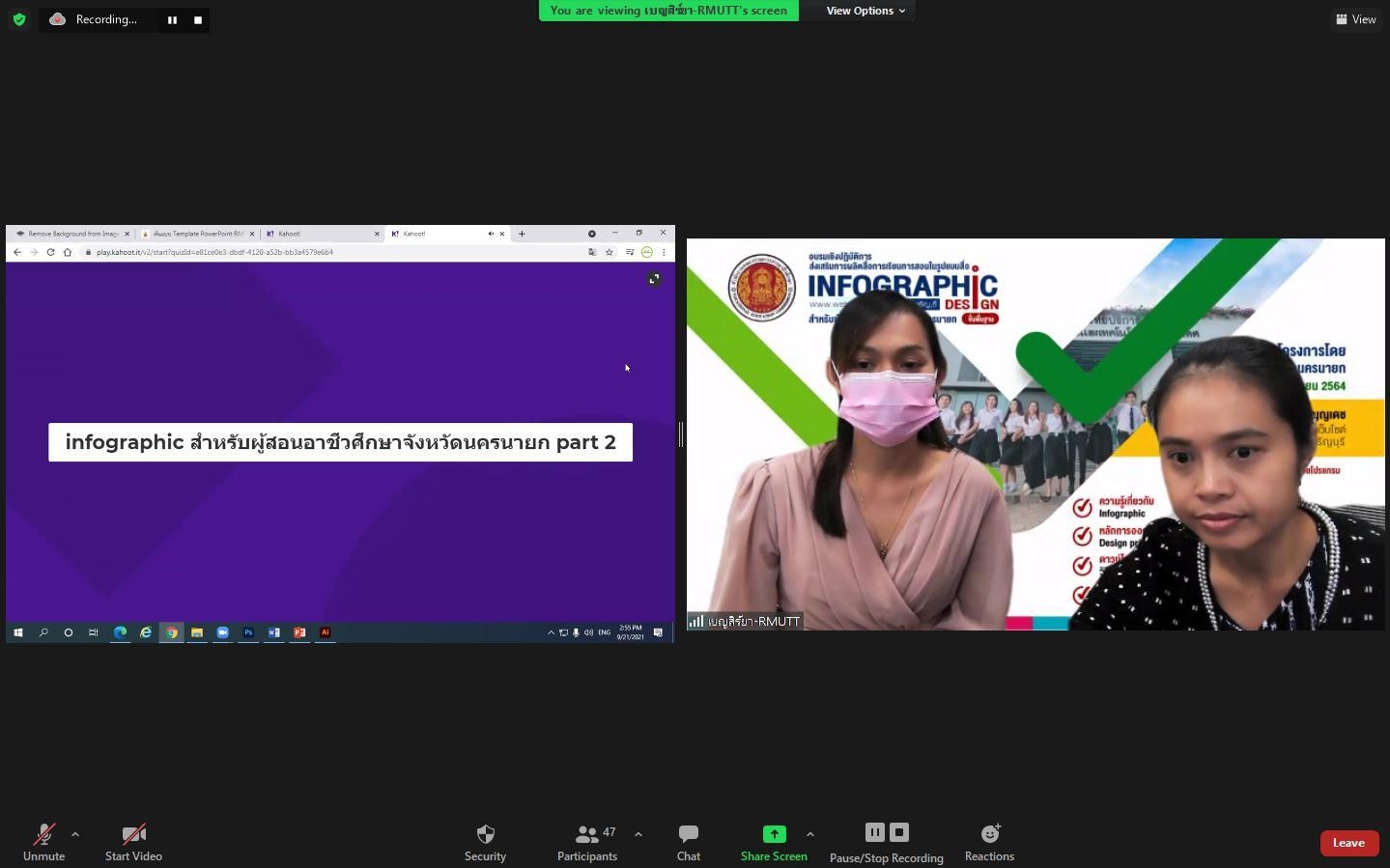
Task: Click the green Share Screen button
Action: [x=774, y=843]
